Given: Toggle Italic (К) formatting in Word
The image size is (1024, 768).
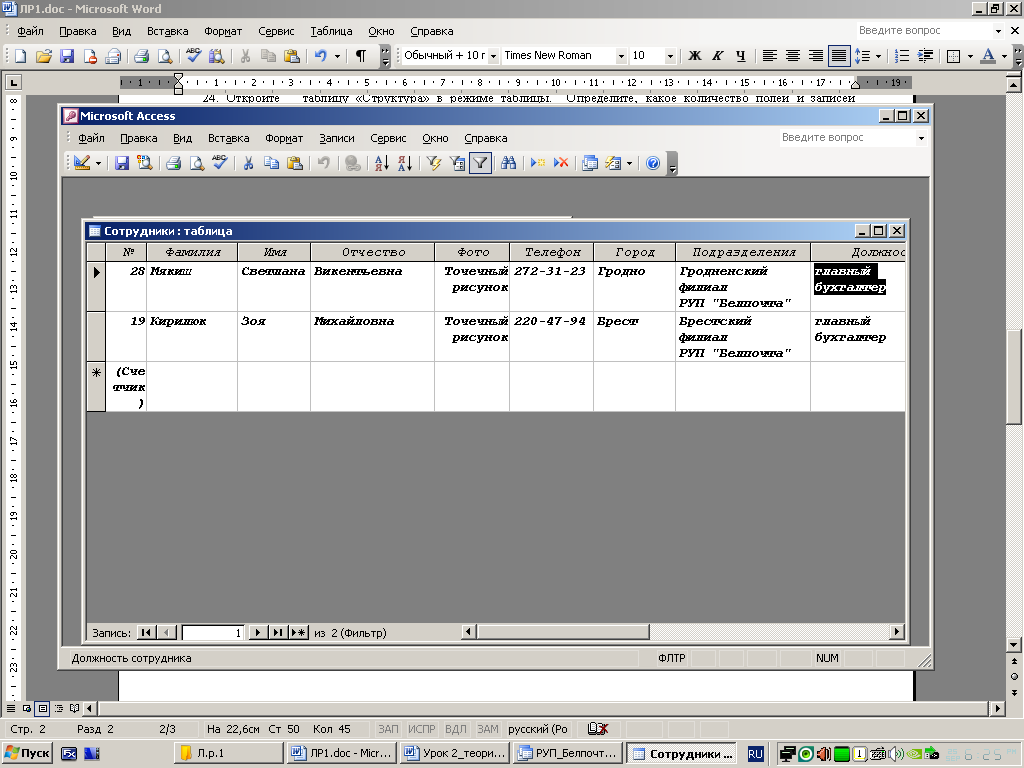Looking at the screenshot, I should 718,56.
